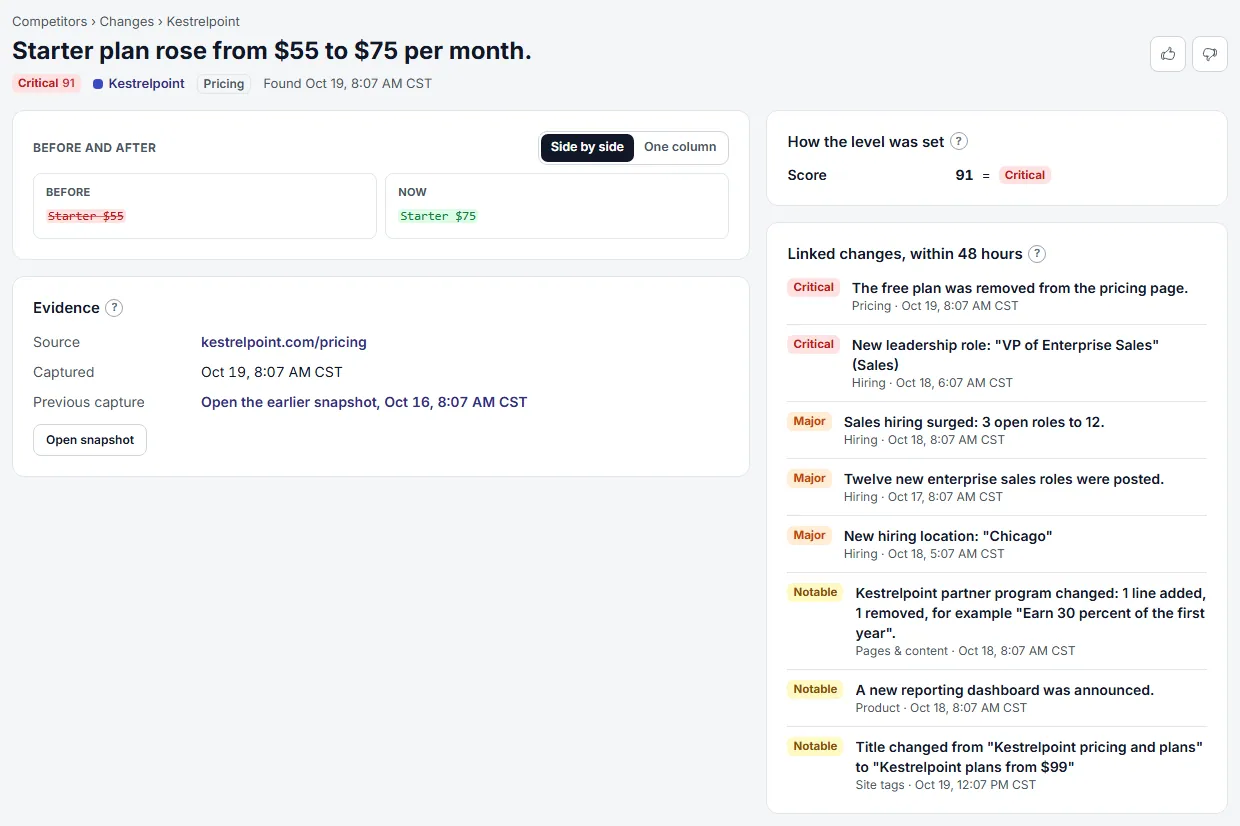
Task: Switch to Side by side view
Action: pyautogui.click(x=587, y=147)
